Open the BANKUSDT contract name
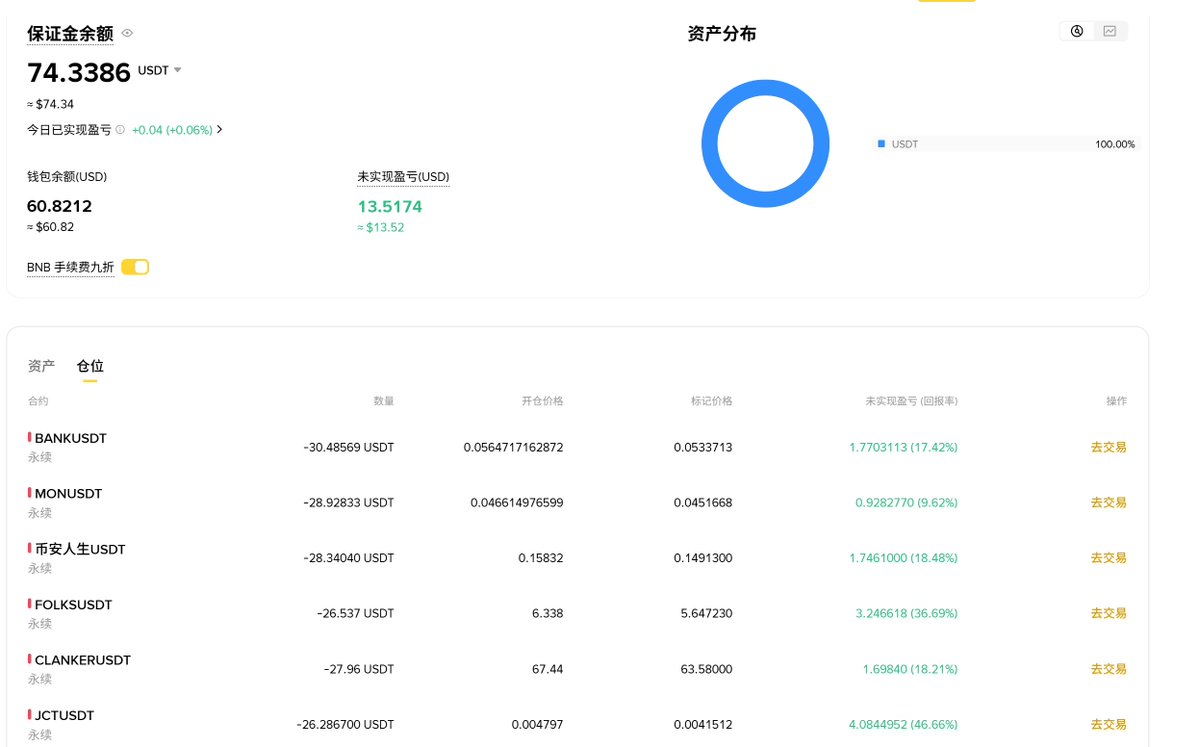This screenshot has height=747, width=1199. pos(70,438)
